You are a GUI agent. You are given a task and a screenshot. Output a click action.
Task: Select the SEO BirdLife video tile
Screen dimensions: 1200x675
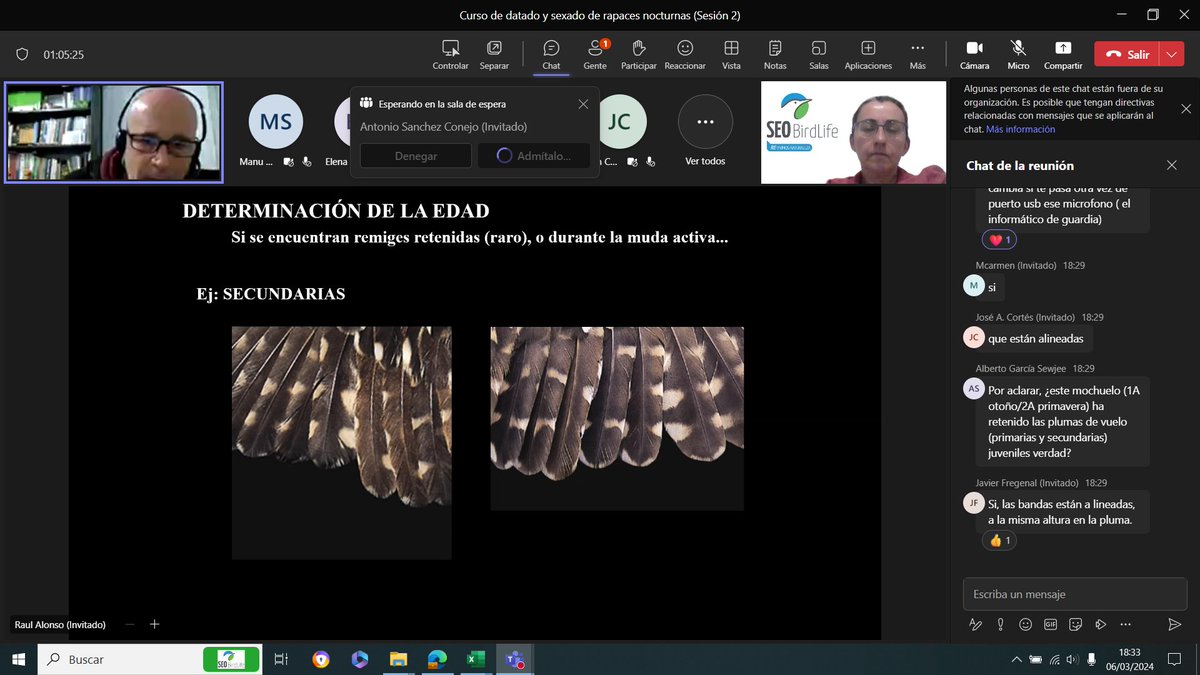click(853, 132)
